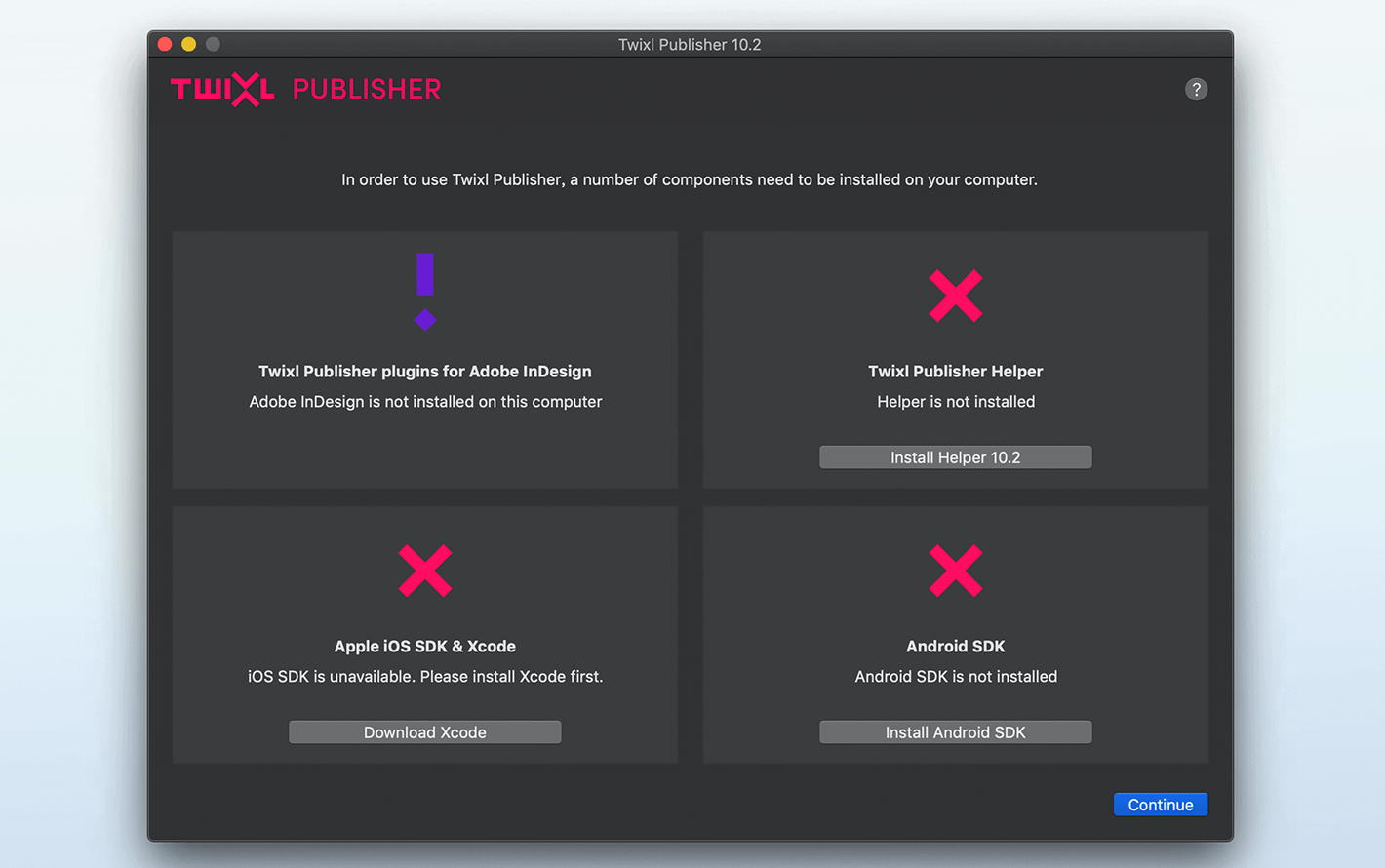The height and width of the screenshot is (868, 1385).
Task: Continue to the next step
Action: point(1161,805)
